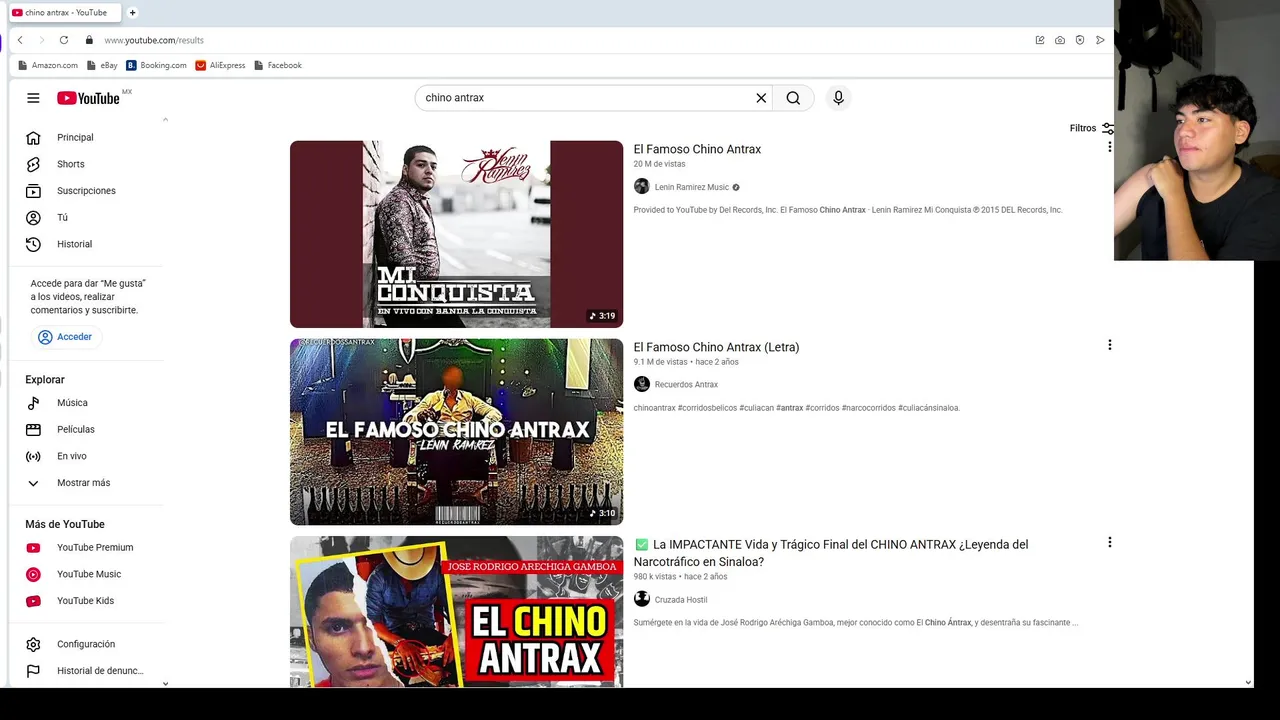Viewport: 1280px width, 720px height.
Task: Open a new browser tab with plus
Action: click(132, 13)
